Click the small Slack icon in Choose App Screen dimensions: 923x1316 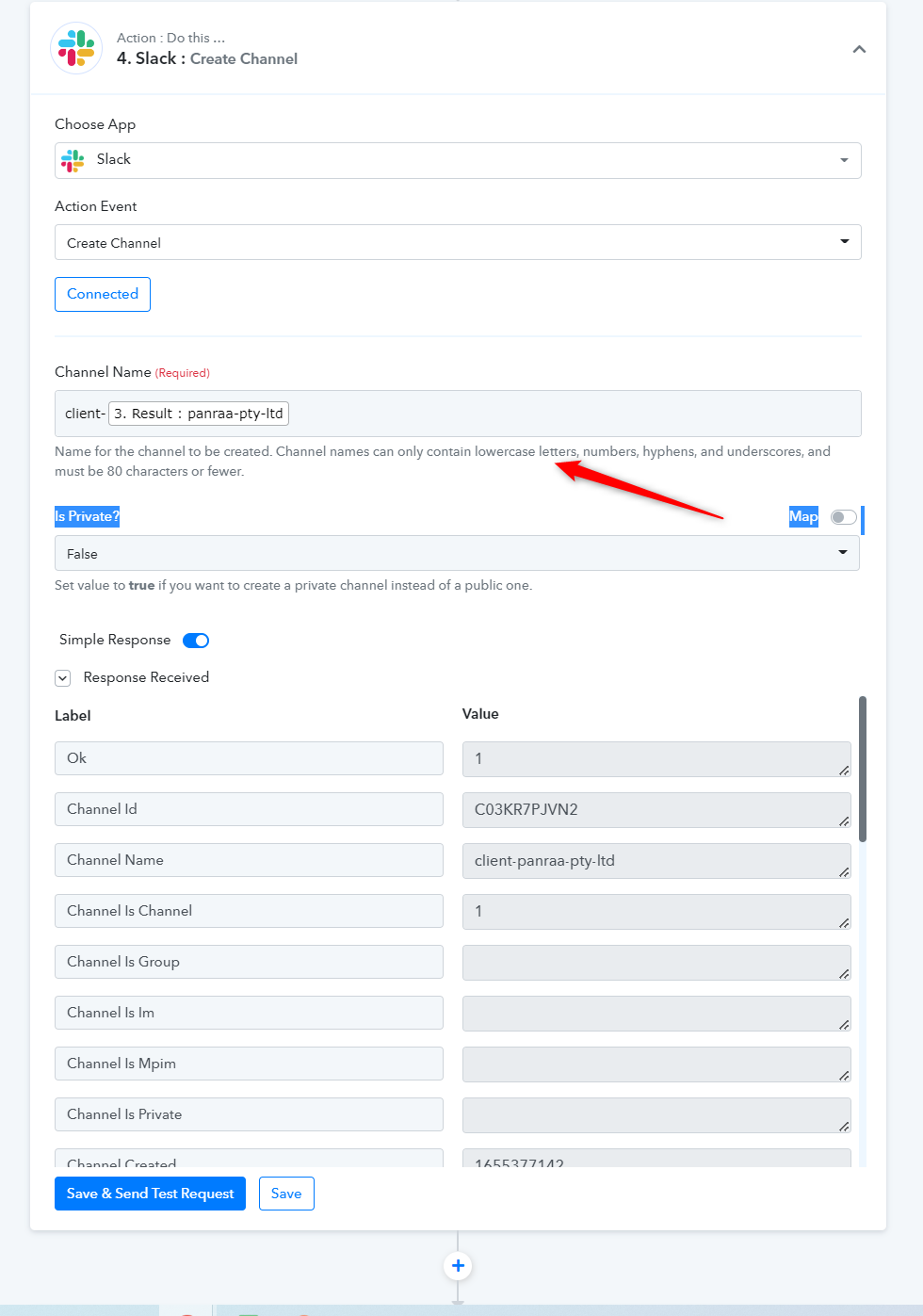pyautogui.click(x=73, y=160)
